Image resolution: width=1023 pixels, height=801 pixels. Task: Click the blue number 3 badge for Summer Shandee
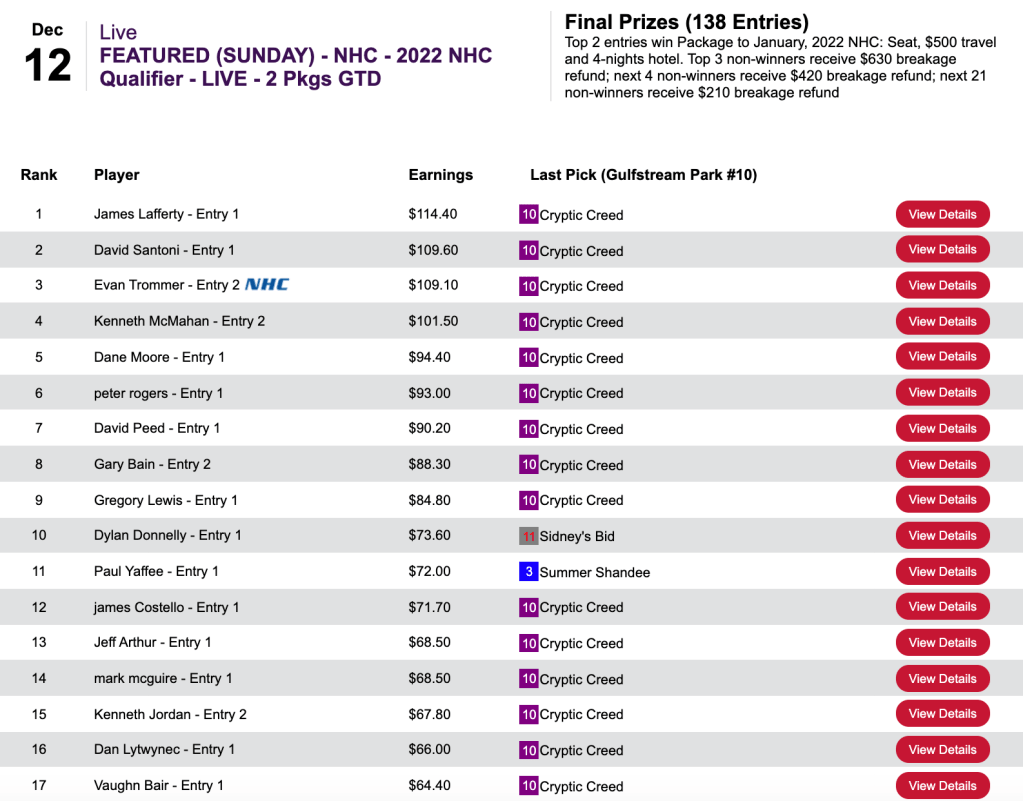pos(529,572)
